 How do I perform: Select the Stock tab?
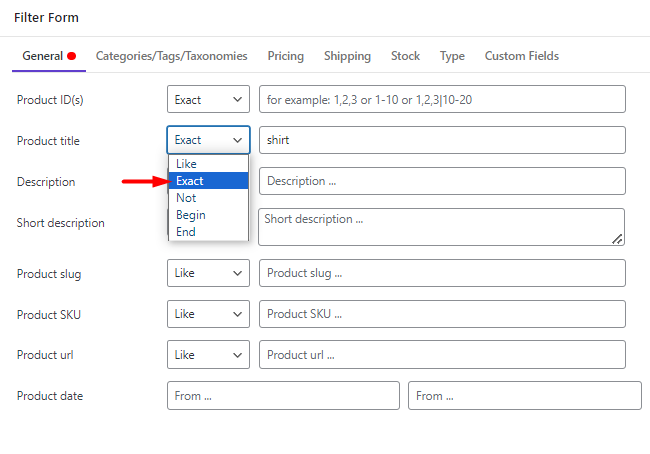pyautogui.click(x=405, y=56)
